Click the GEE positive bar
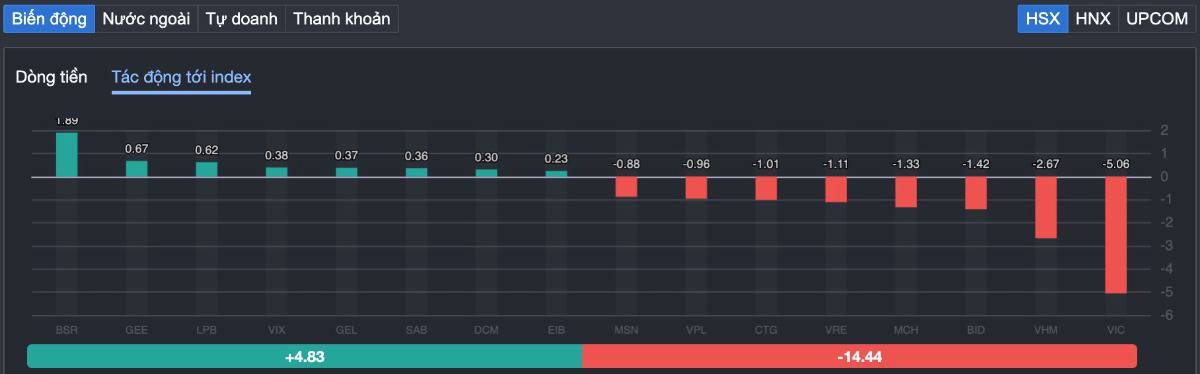The height and width of the screenshot is (374, 1200). (x=137, y=169)
